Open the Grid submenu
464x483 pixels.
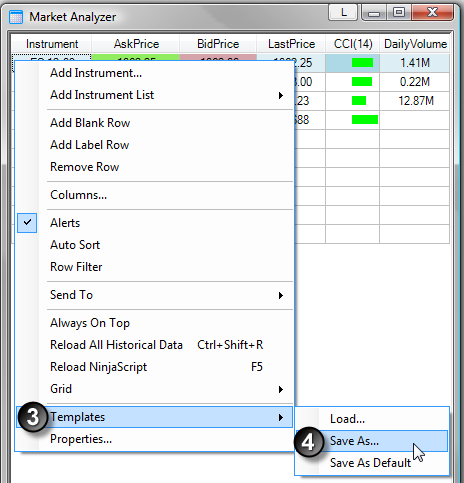[x=154, y=389]
